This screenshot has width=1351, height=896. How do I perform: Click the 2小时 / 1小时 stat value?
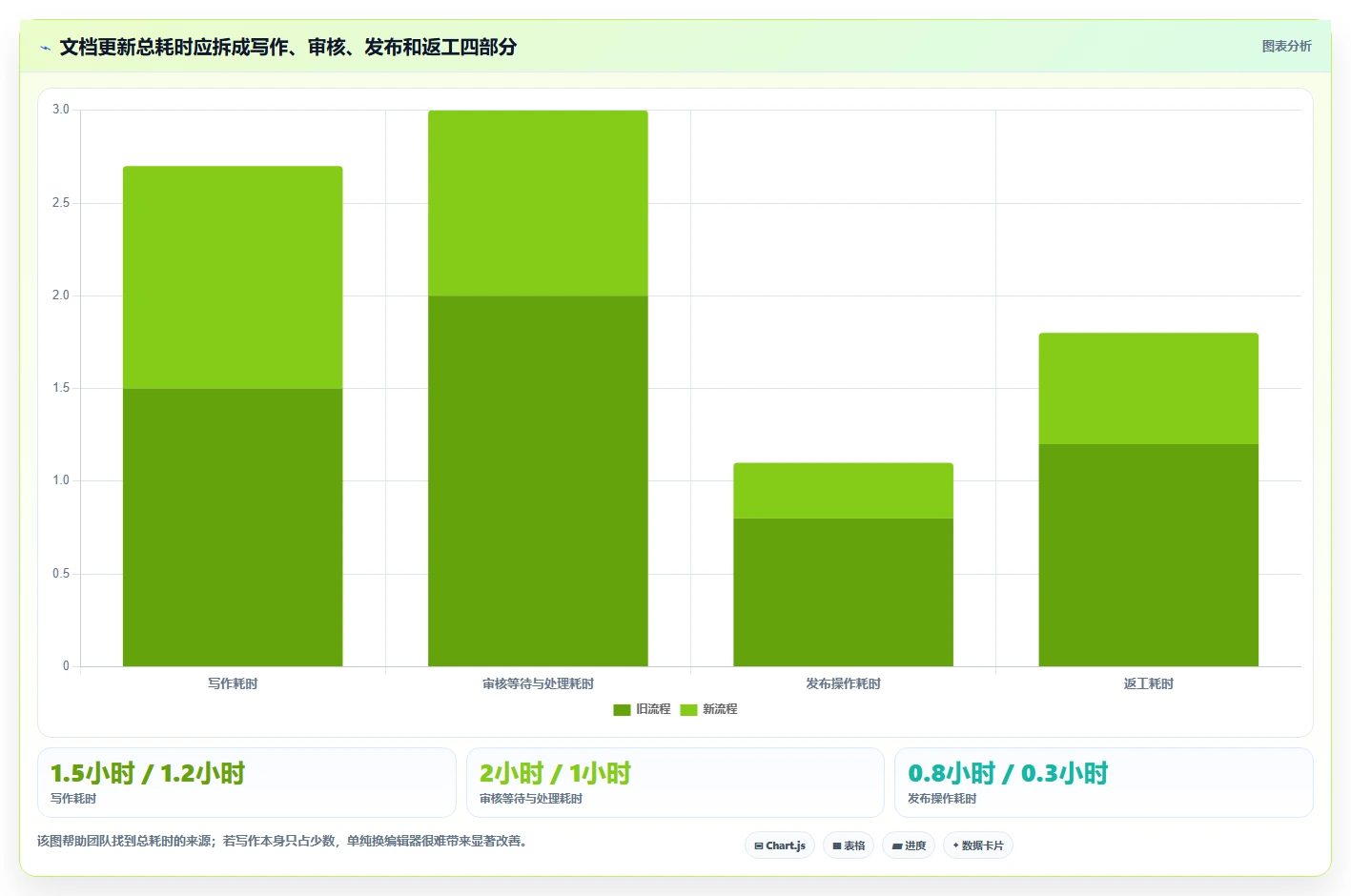(x=555, y=773)
